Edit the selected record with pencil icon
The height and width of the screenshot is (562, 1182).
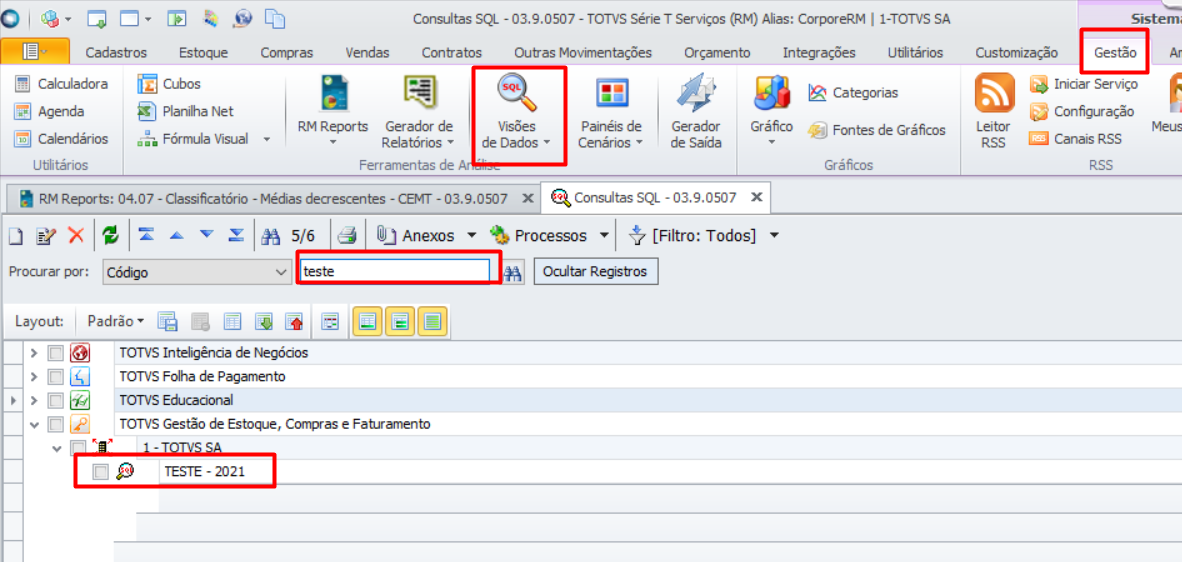click(46, 236)
